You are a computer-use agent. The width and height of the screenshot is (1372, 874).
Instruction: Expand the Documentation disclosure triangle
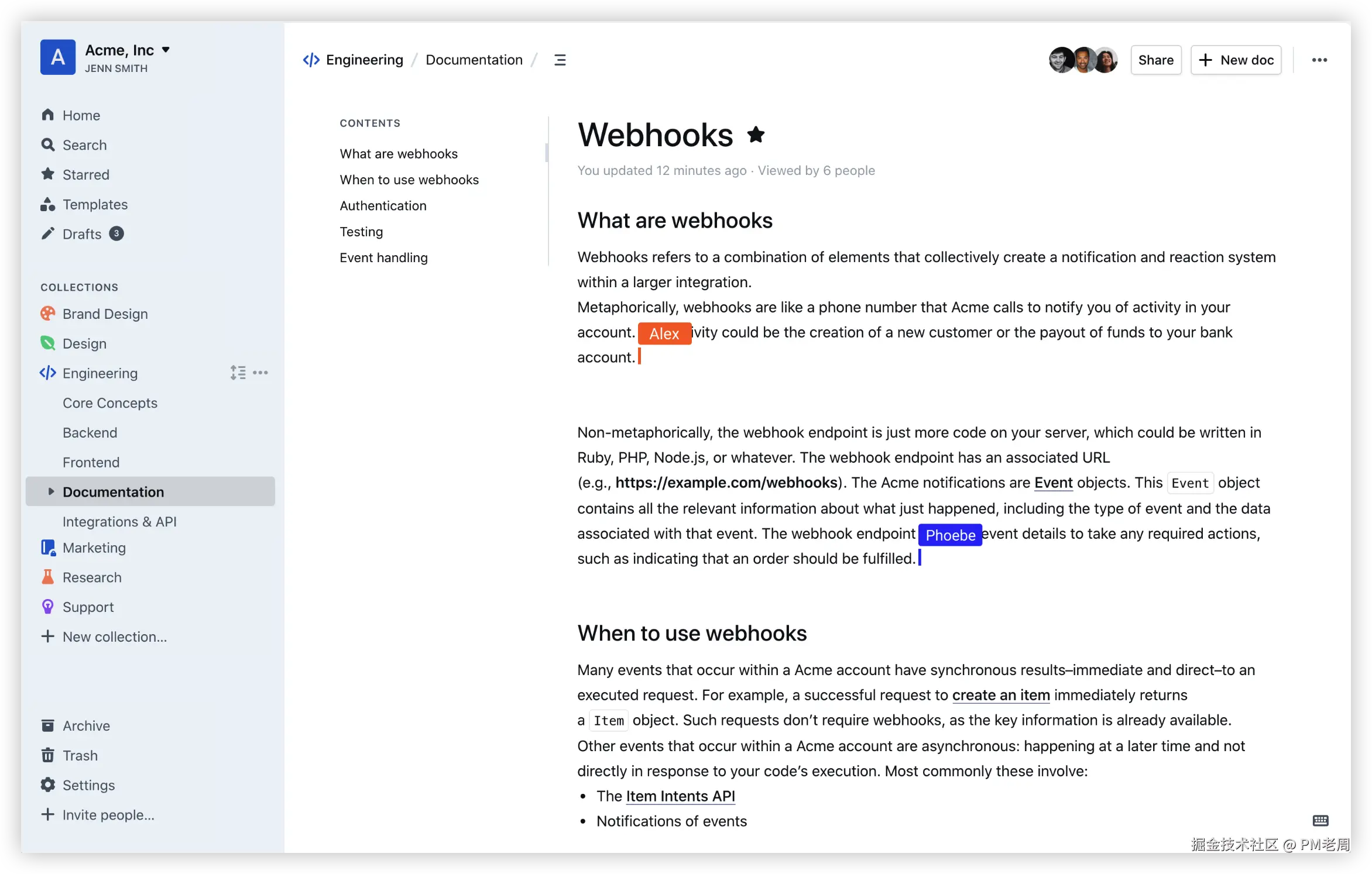[51, 491]
